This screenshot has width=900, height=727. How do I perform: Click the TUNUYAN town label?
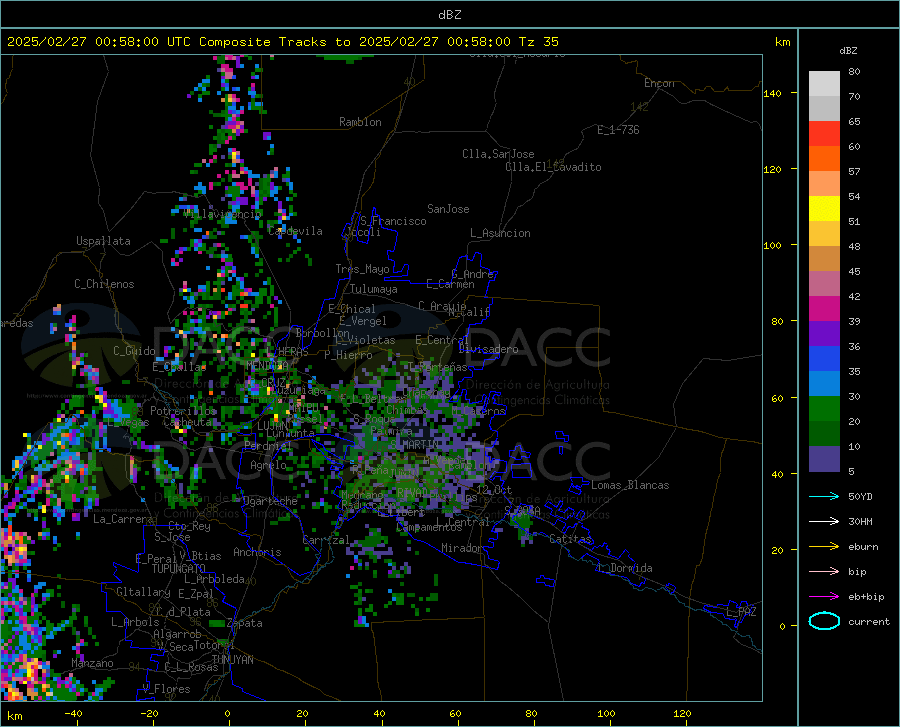232,660
